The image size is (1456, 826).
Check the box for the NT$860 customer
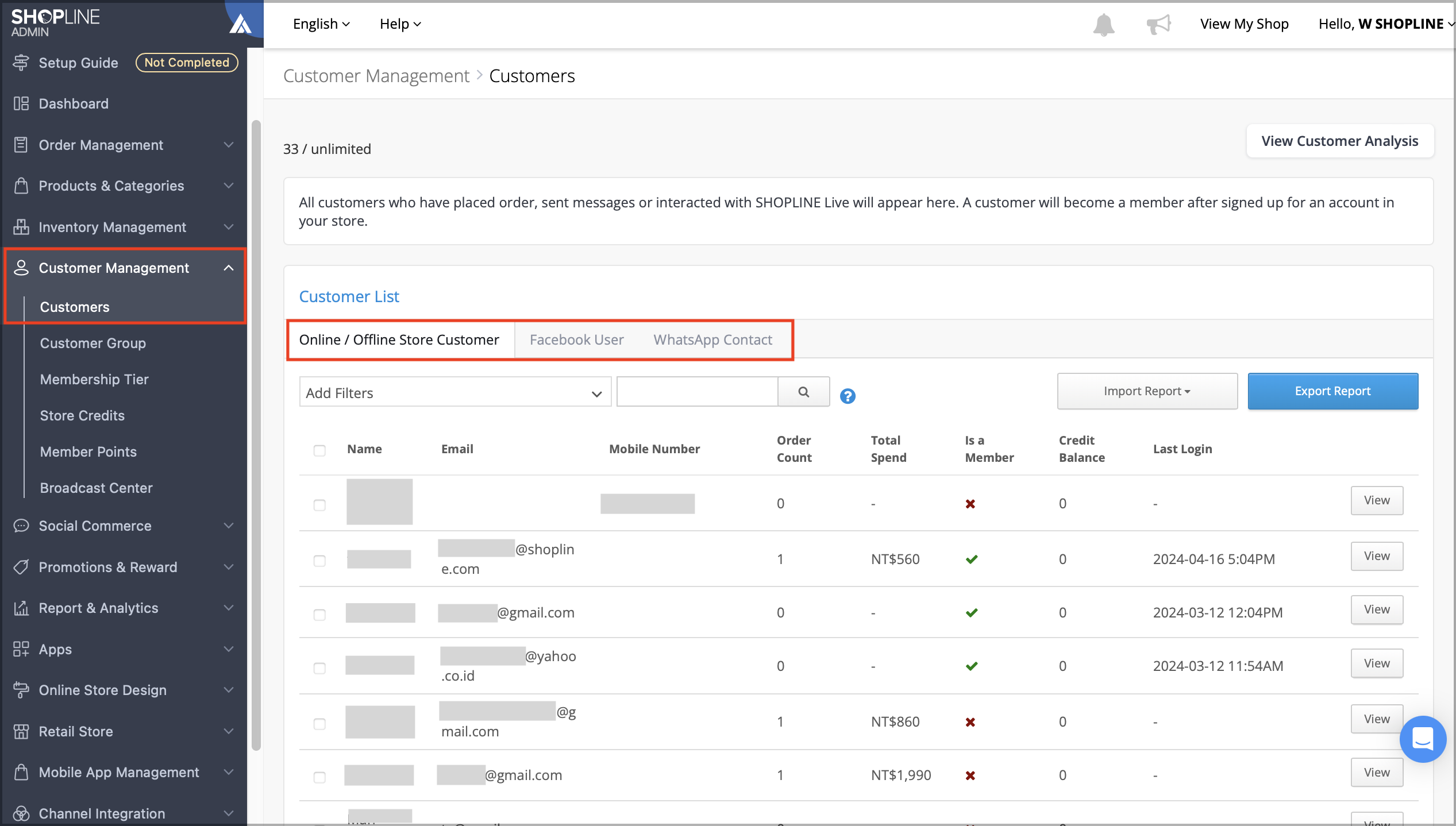[319, 724]
